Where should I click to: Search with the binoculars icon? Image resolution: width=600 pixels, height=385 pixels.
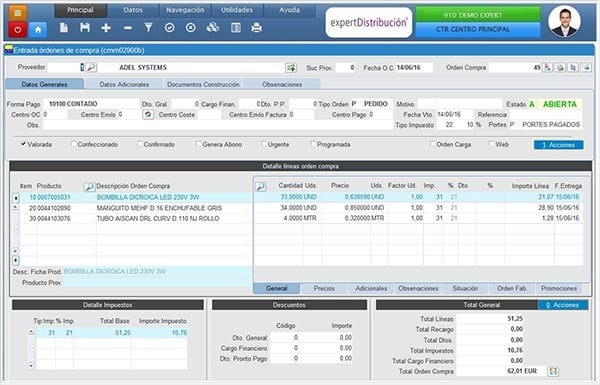[213, 27]
